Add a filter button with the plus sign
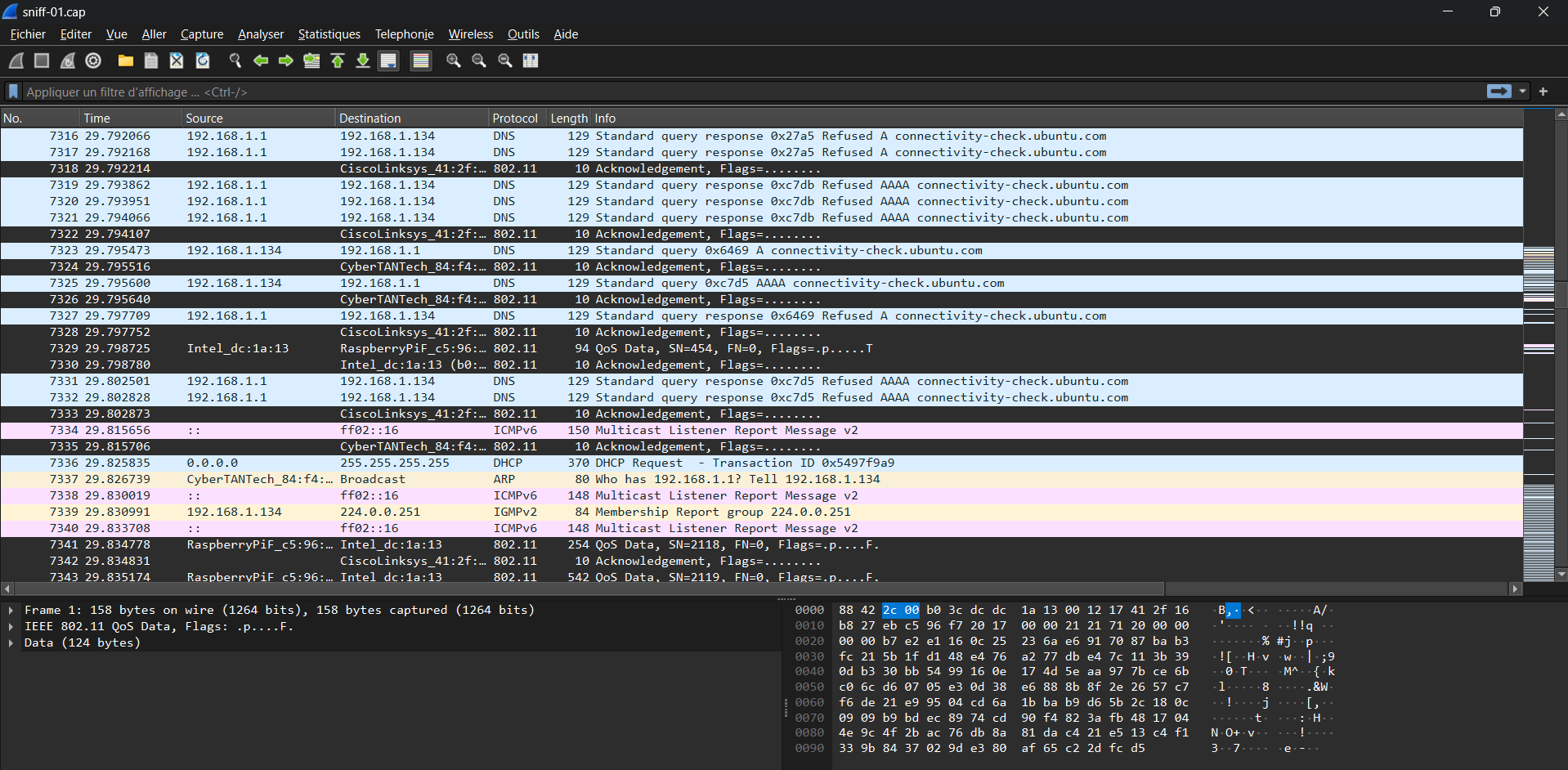The image size is (1568, 770). pos(1543,92)
